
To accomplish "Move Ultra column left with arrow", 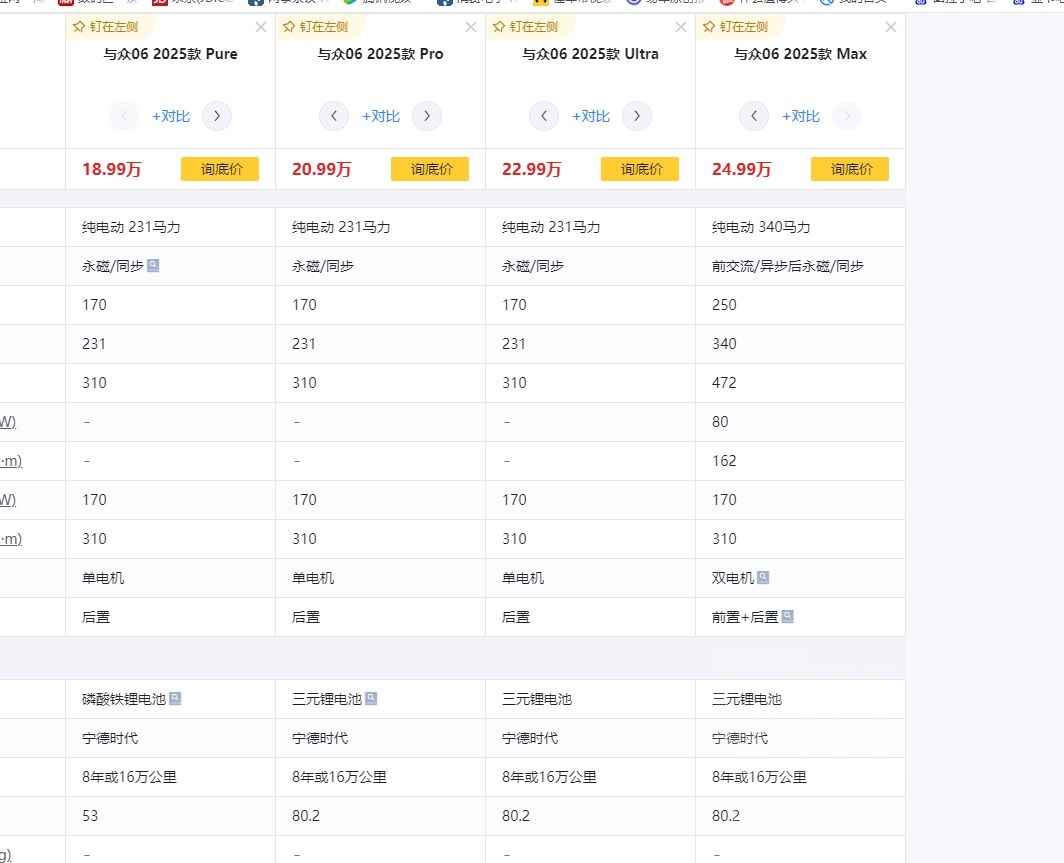I will click(x=544, y=116).
